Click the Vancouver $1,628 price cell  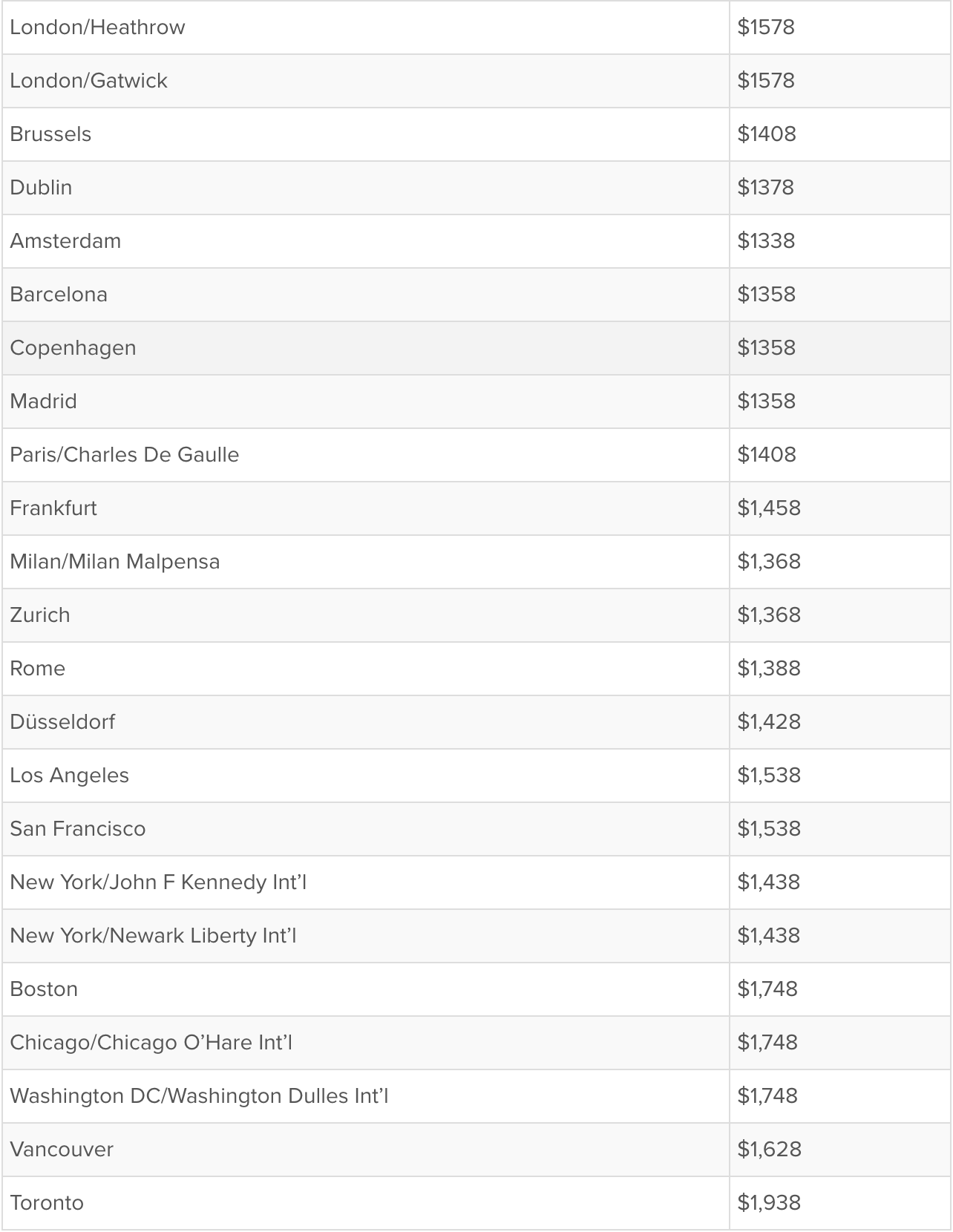(769, 1150)
